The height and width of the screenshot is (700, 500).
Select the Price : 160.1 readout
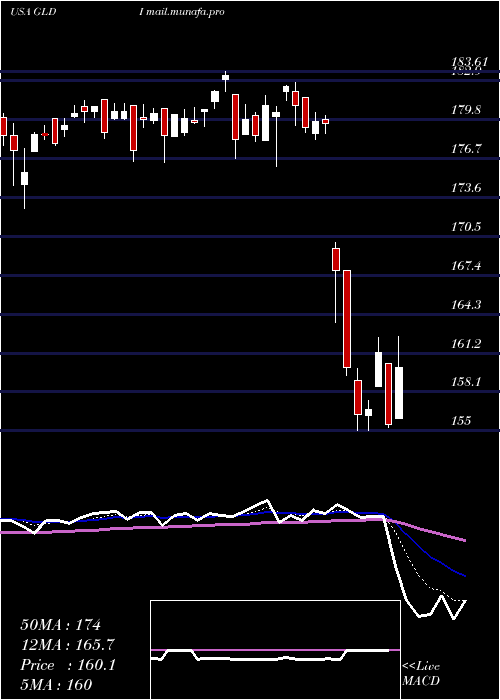tap(68, 665)
